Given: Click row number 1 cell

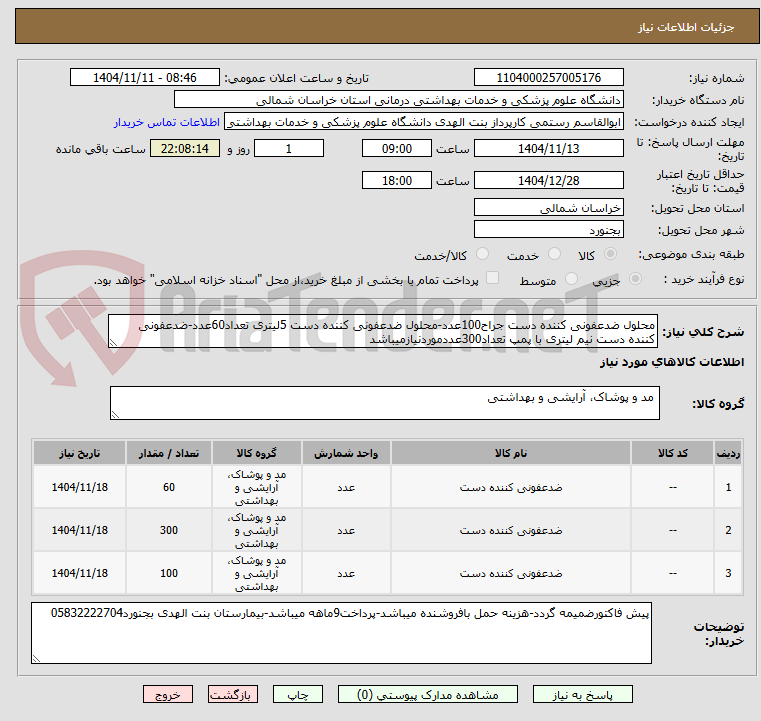Looking at the screenshot, I should coord(728,487).
